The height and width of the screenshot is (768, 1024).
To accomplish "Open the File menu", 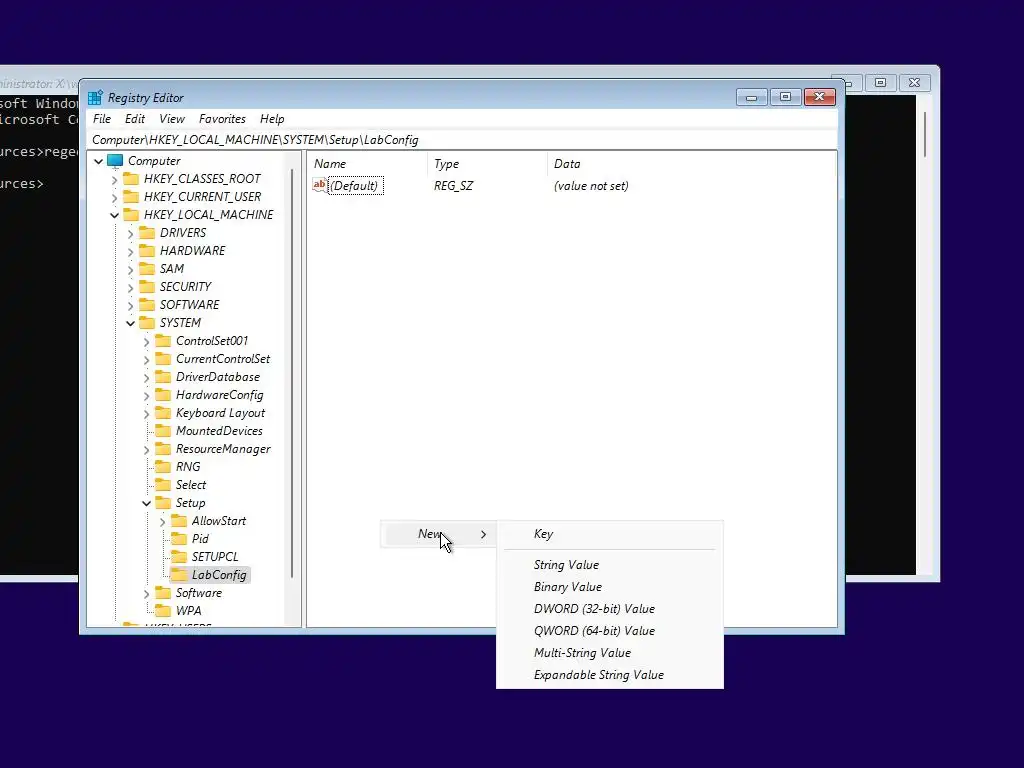I will pyautogui.click(x=102, y=119).
